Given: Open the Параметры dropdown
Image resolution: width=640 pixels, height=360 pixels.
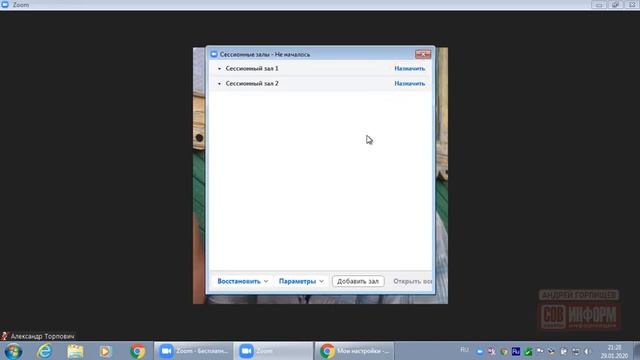Looking at the screenshot, I should 301,281.
